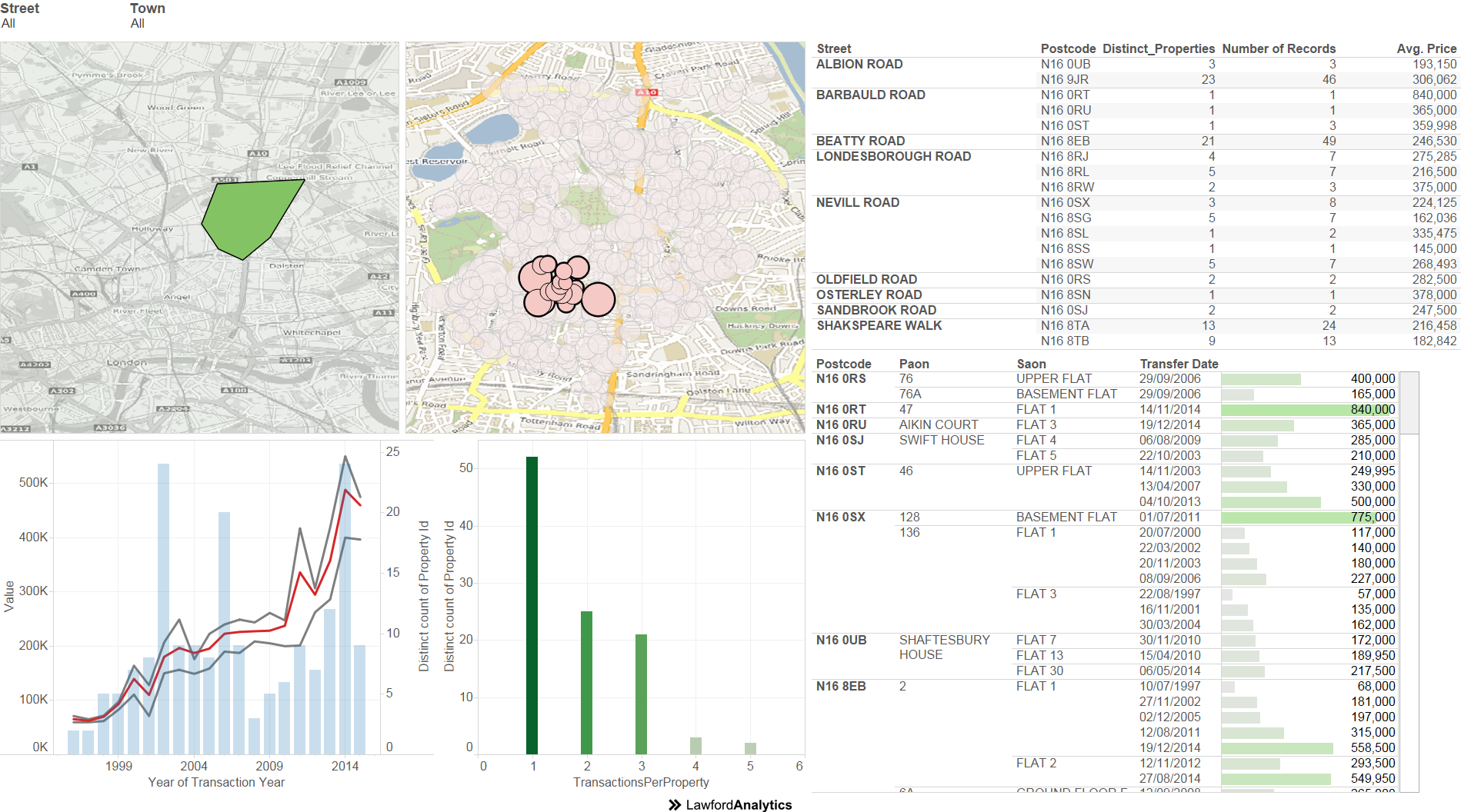The image size is (1461, 812).
Task: Click the largest highlighted pink circle on the map
Action: [598, 300]
